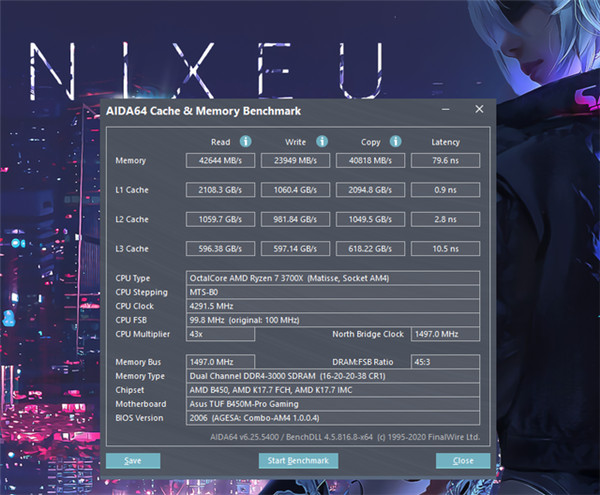Select the Memory Write value field

297,161
